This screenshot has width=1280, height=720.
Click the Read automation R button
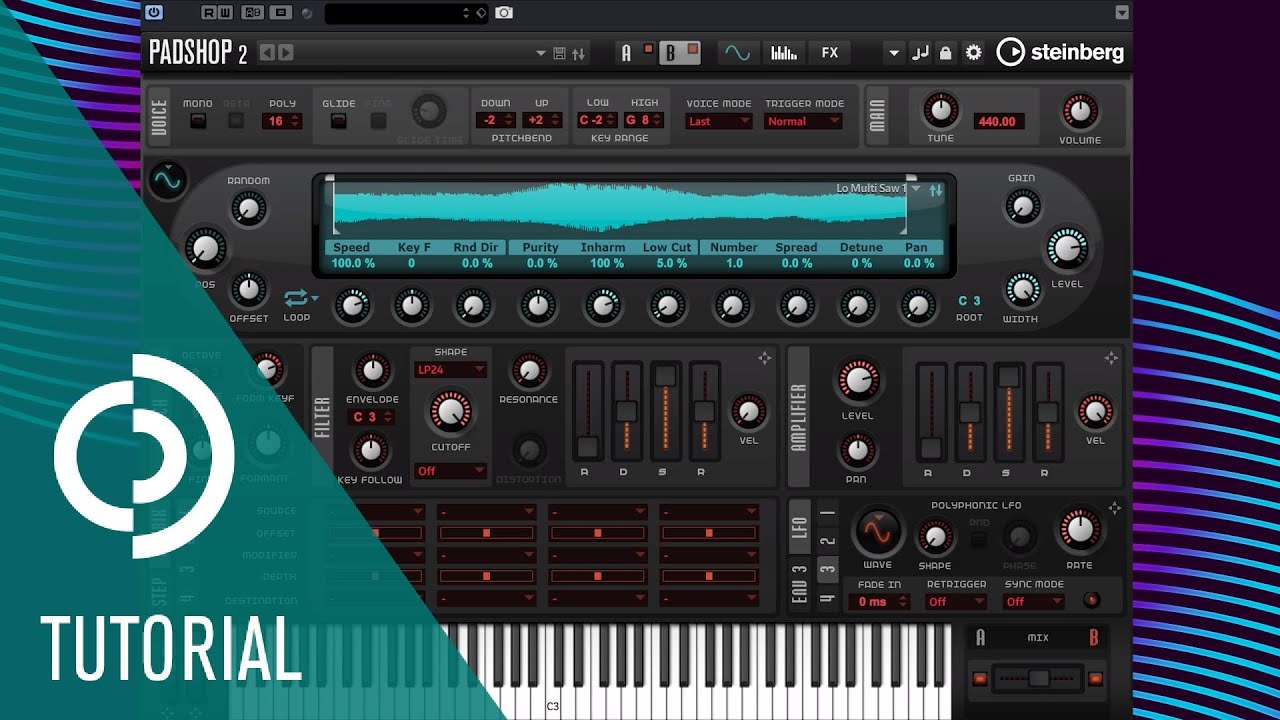[209, 13]
